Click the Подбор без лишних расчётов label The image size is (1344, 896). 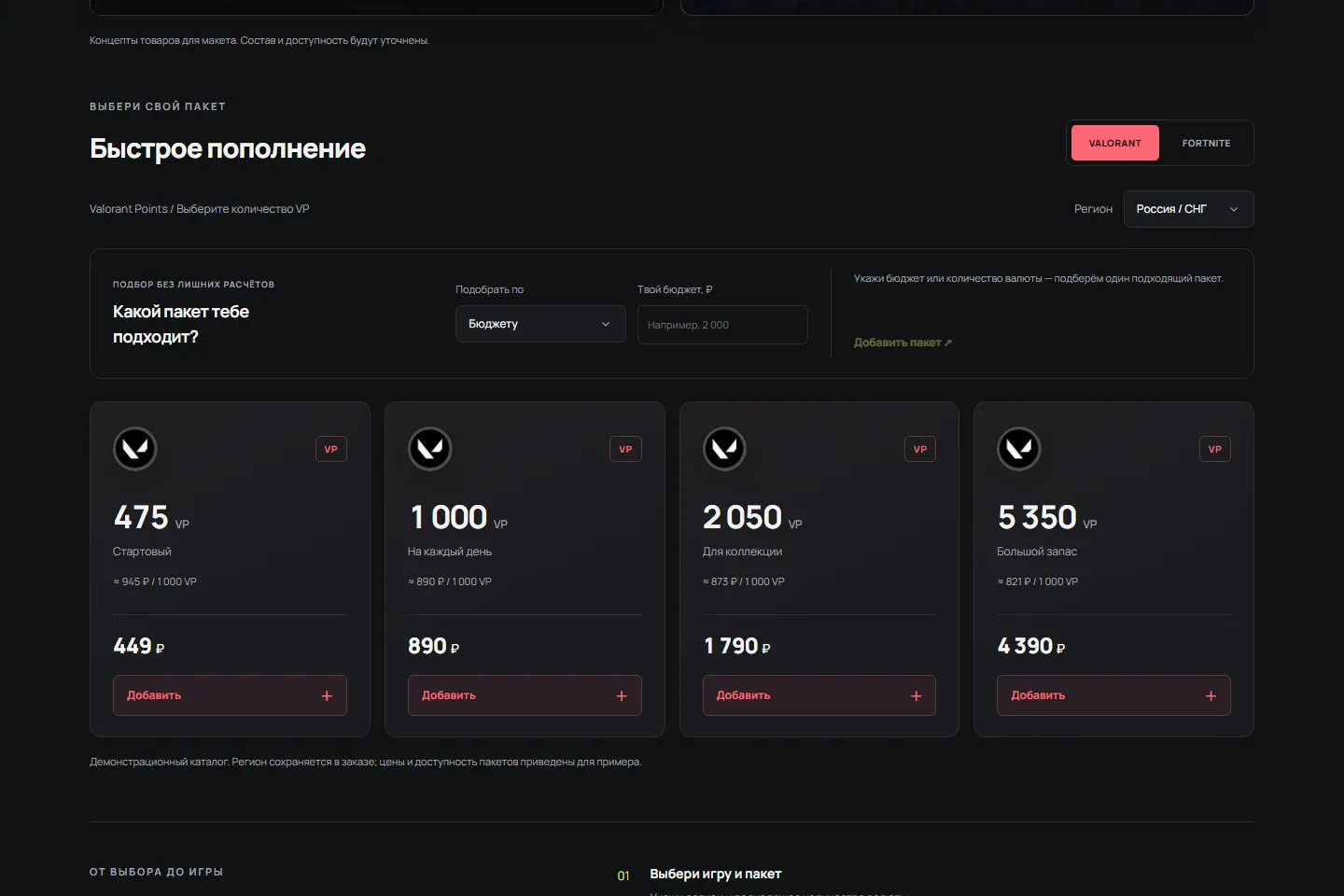tap(193, 285)
